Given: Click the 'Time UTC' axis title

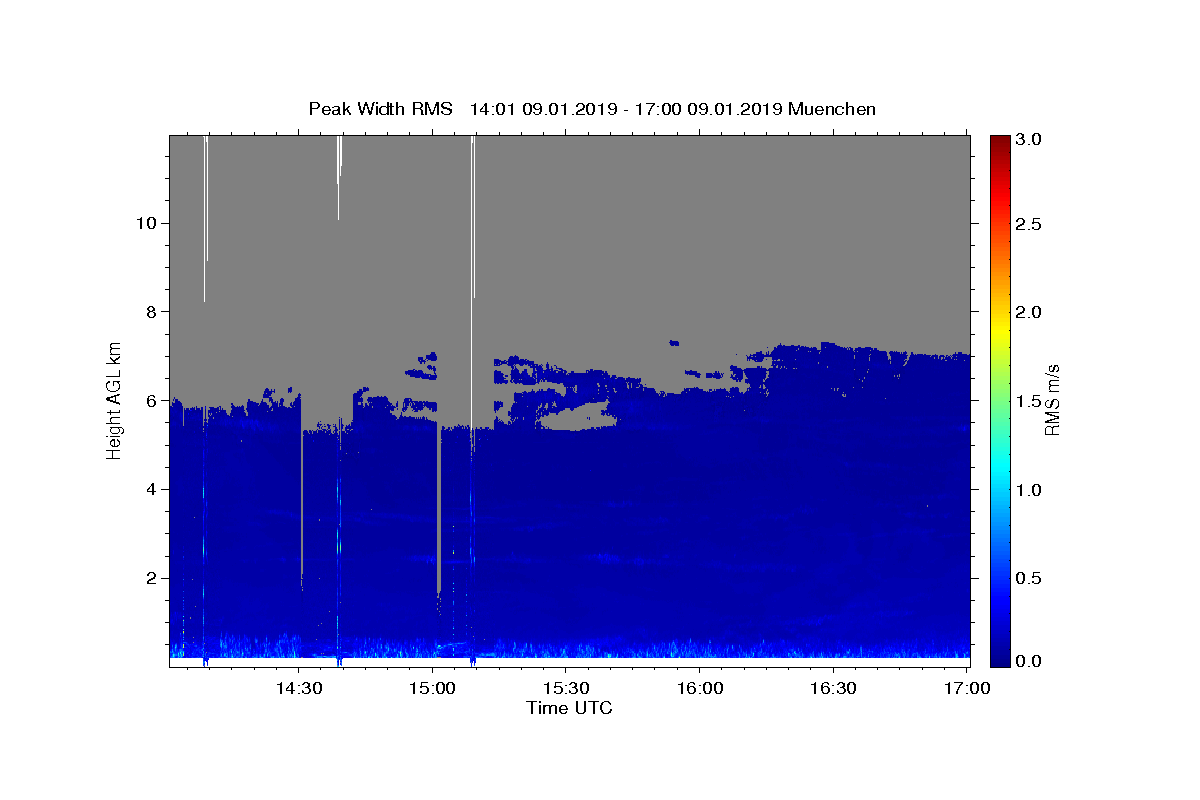Looking at the screenshot, I should tap(569, 709).
